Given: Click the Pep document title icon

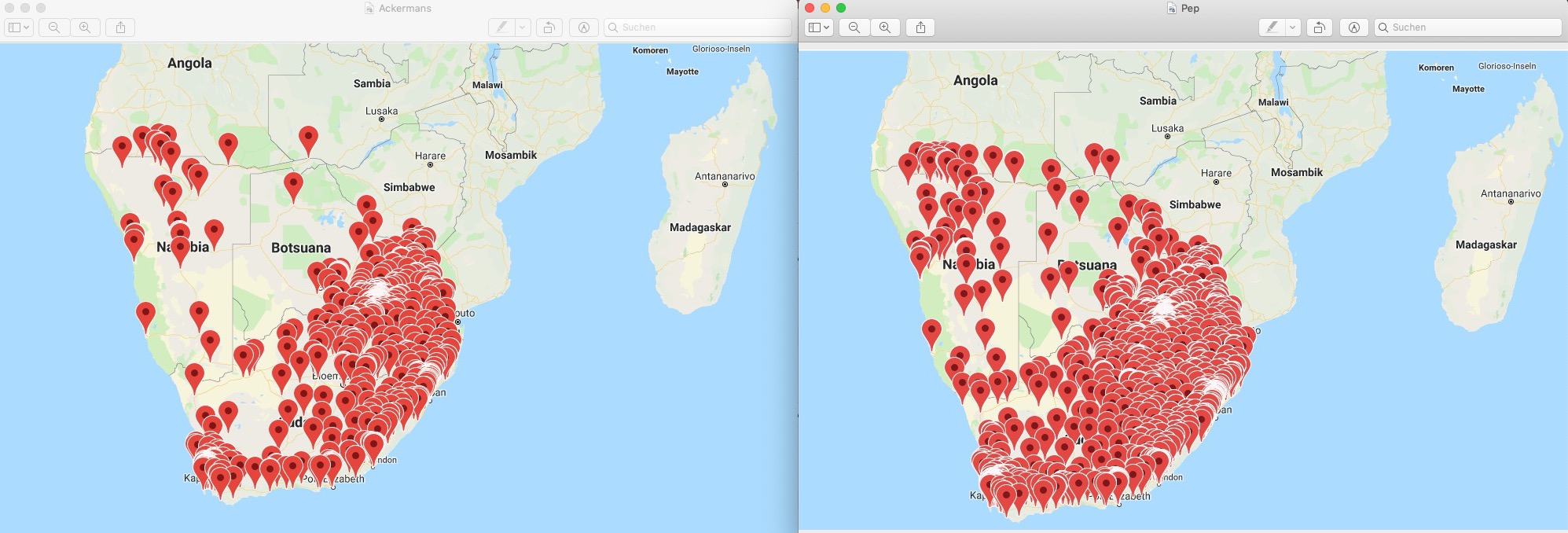Looking at the screenshot, I should pyautogui.click(x=1171, y=9).
